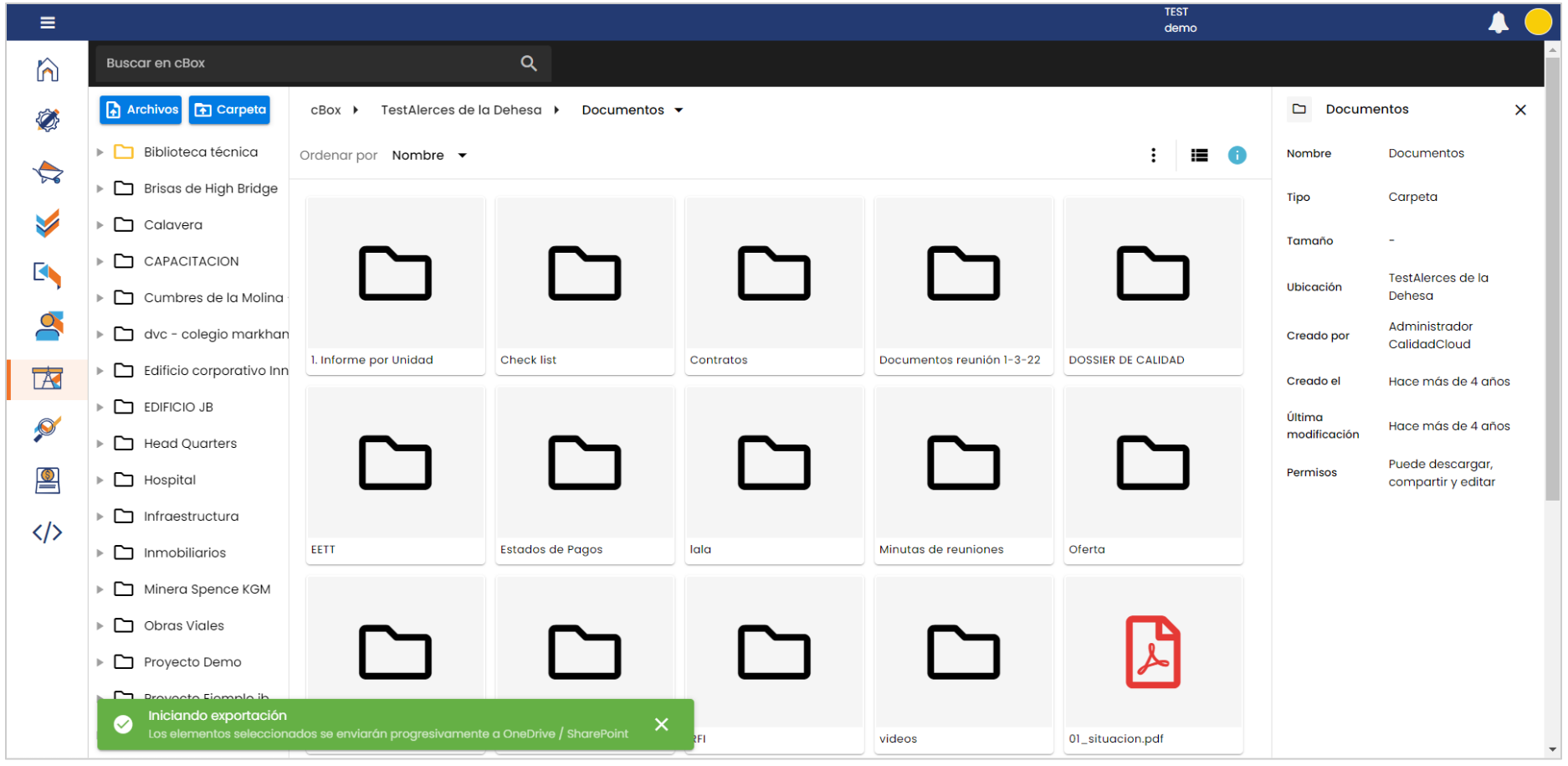Expand Biblioteca técnica tree node
The height and width of the screenshot is (766, 1568).
100,152
